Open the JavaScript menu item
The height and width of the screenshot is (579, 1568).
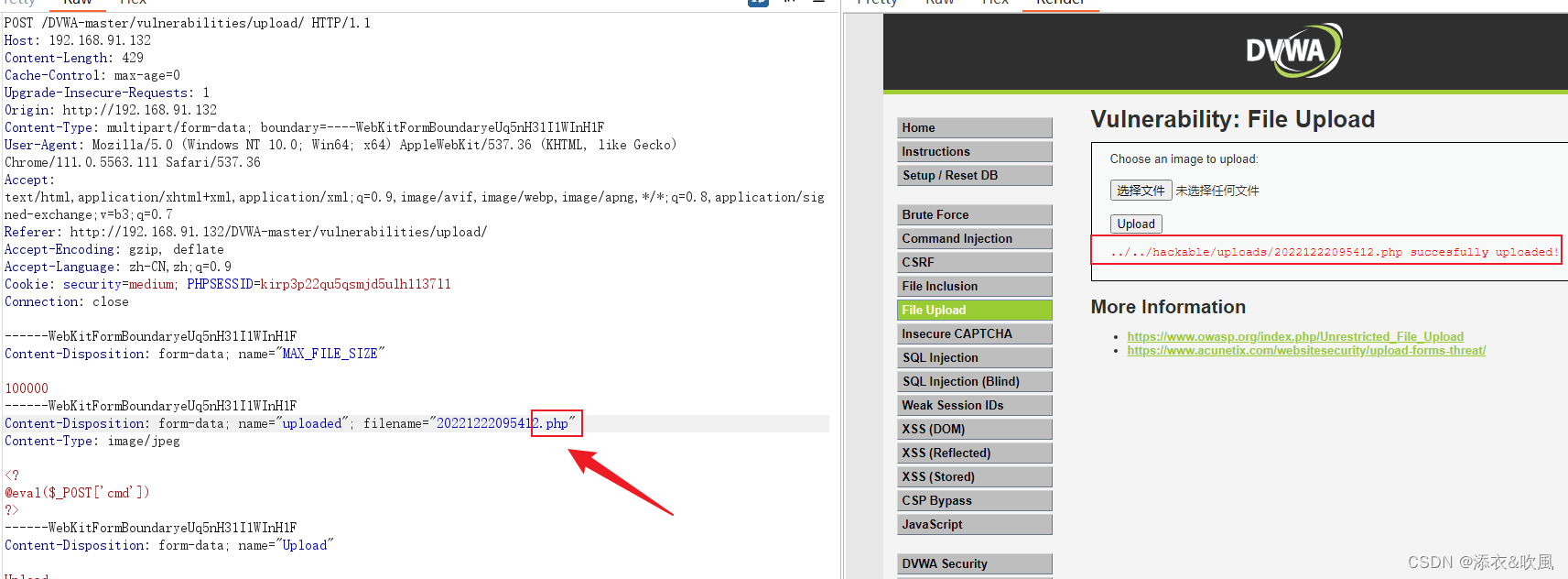pyautogui.click(x=975, y=524)
